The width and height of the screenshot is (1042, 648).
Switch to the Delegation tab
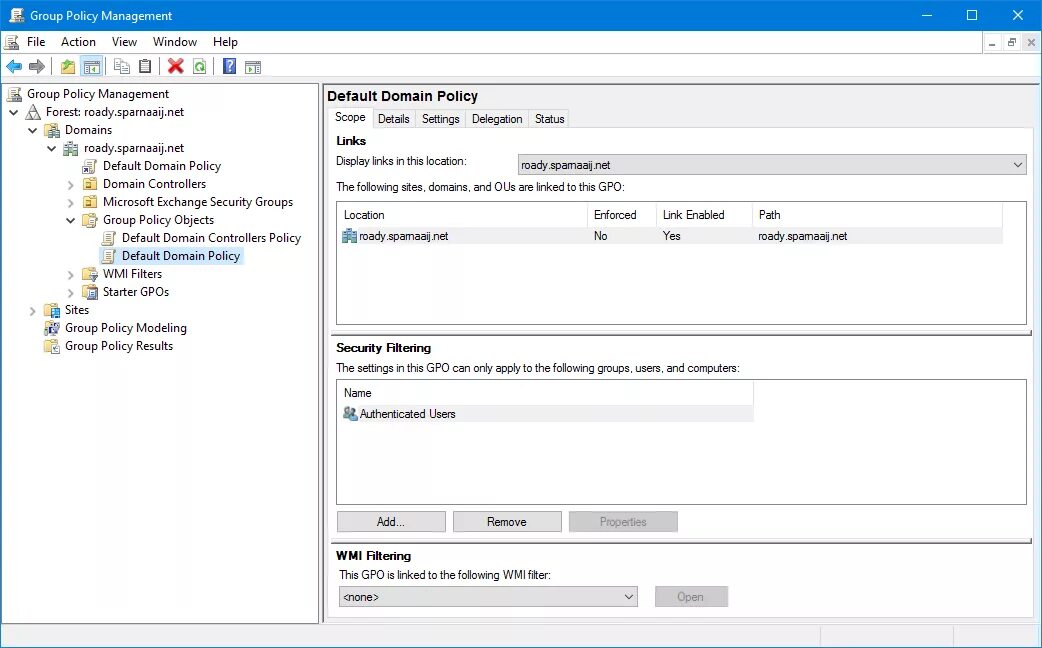[497, 119]
